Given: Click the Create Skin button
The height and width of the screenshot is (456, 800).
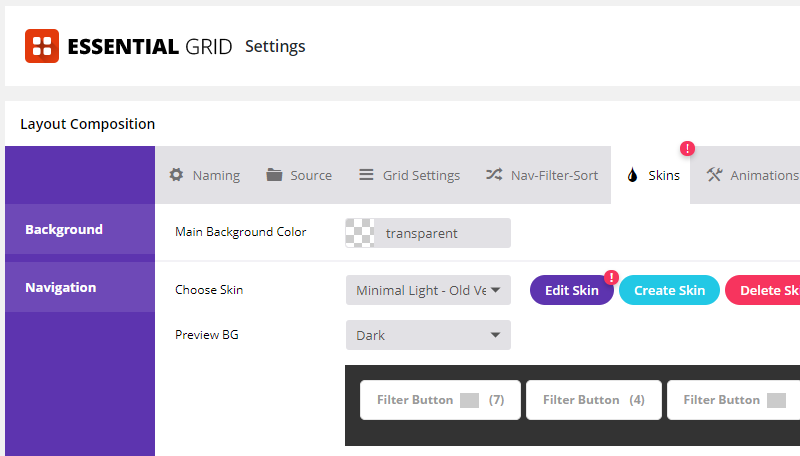Looking at the screenshot, I should (x=669, y=290).
